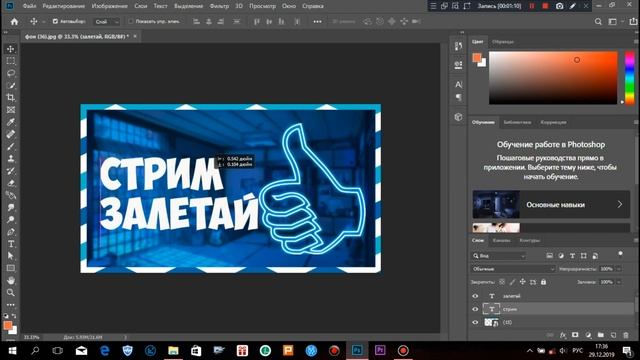This screenshot has height=360, width=640.
Task: Open the Paragraph panel icon
Action: pos(458,97)
